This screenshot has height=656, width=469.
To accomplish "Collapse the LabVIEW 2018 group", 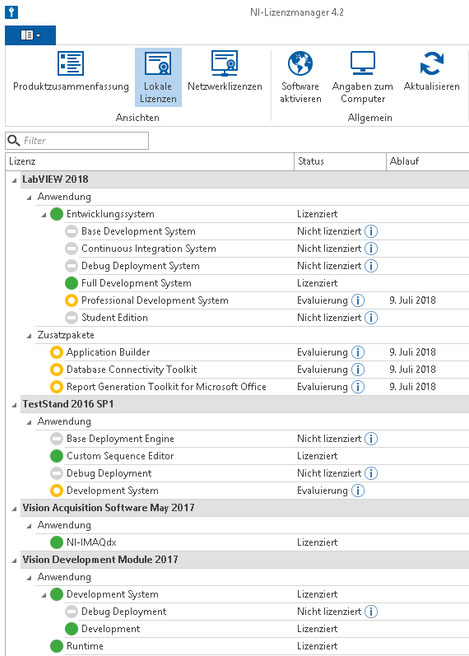I will coord(14,180).
